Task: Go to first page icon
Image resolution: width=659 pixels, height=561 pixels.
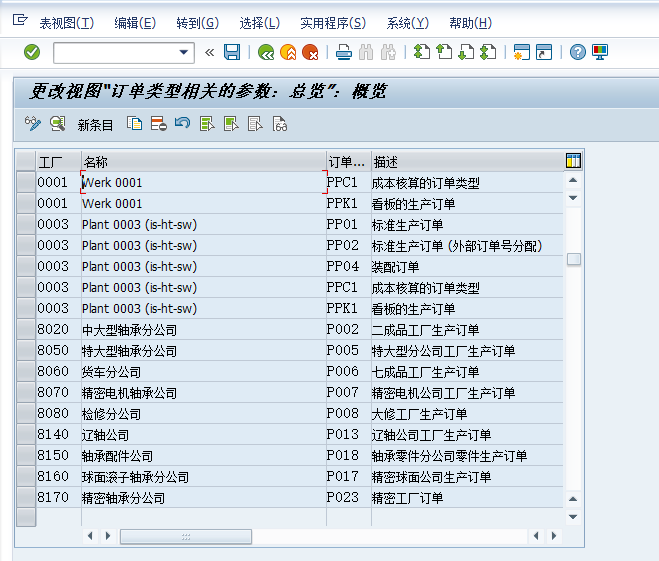Action: coord(422,52)
